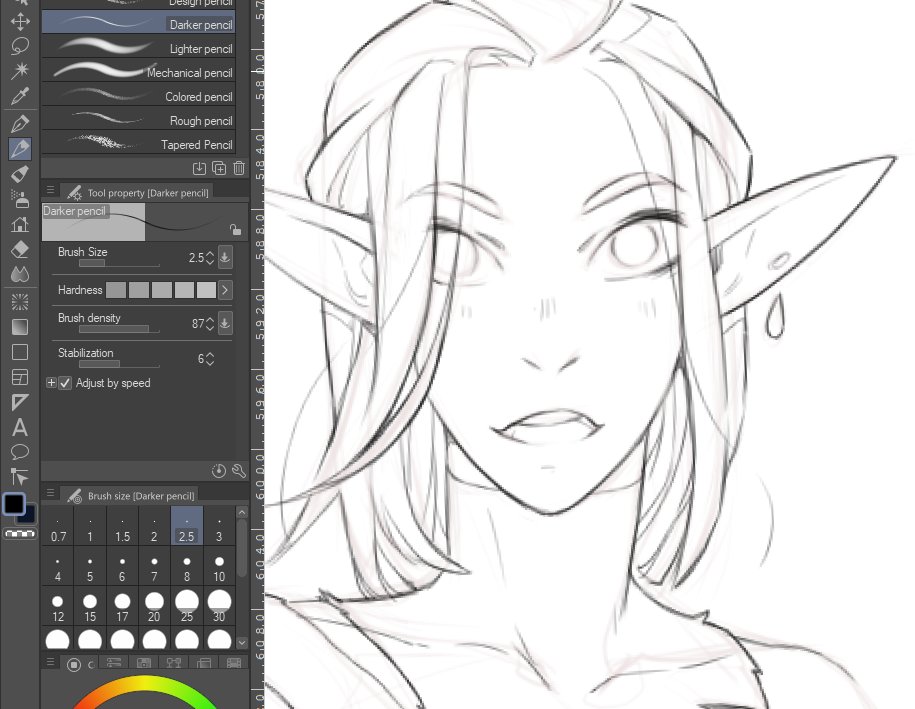Select the Pencil tool
This screenshot has width=915, height=709.
[20, 149]
